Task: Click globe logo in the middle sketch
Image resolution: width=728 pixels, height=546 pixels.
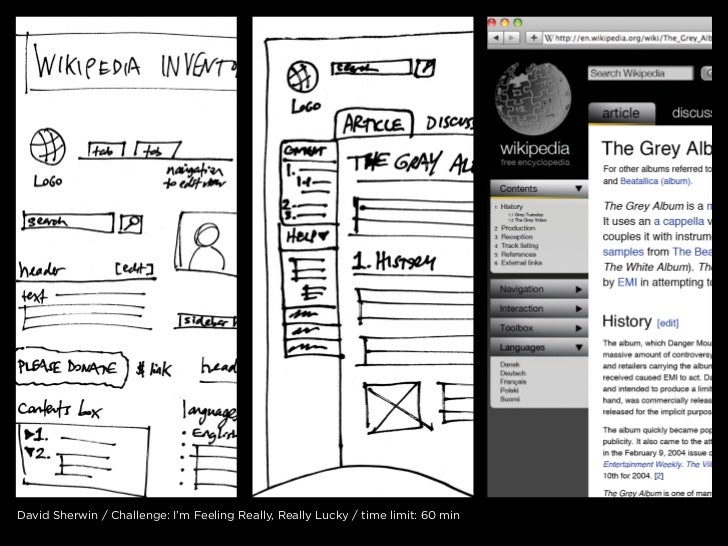Action: (x=302, y=76)
